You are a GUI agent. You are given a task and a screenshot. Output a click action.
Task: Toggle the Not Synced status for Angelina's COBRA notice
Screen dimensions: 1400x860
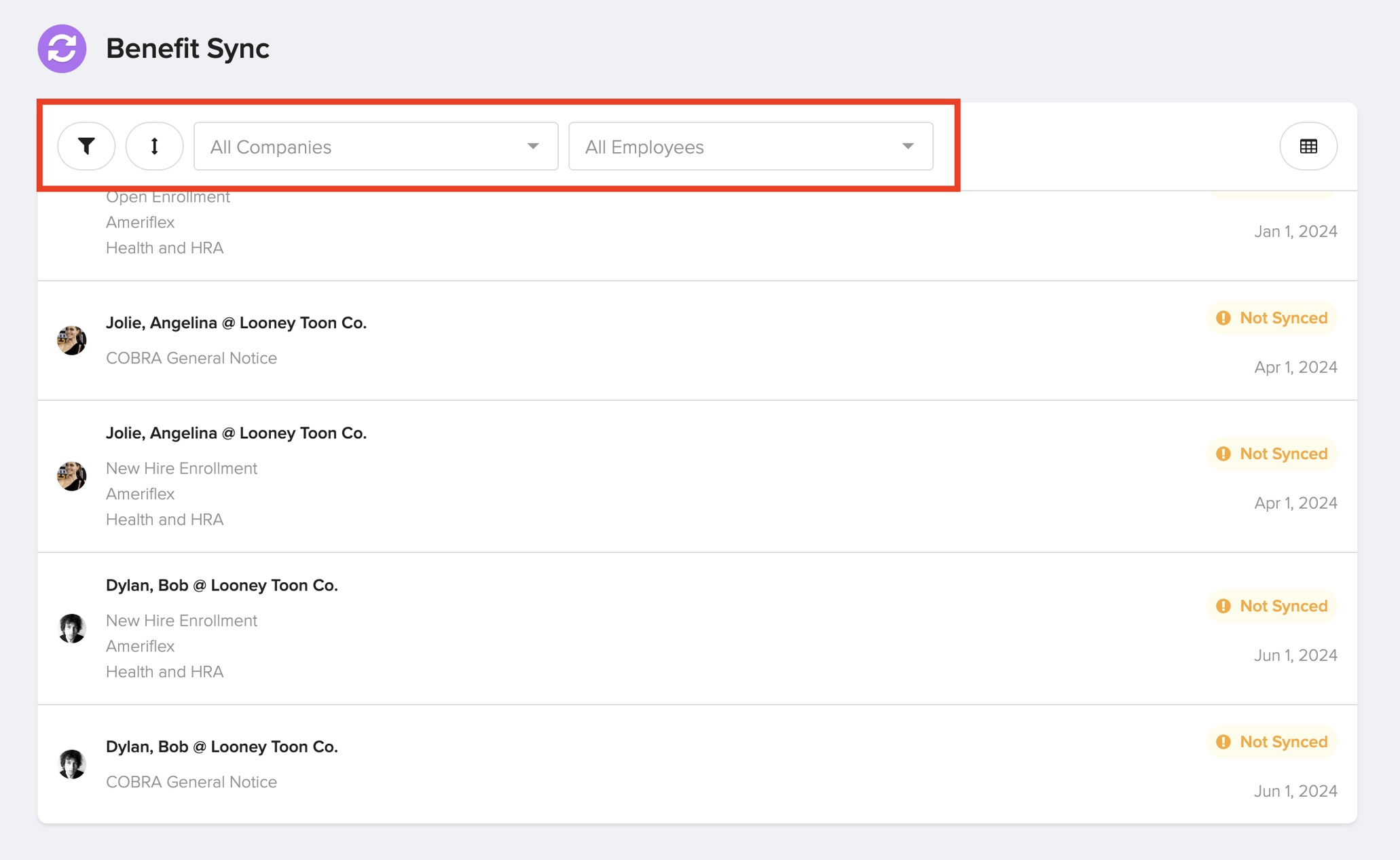click(1272, 318)
